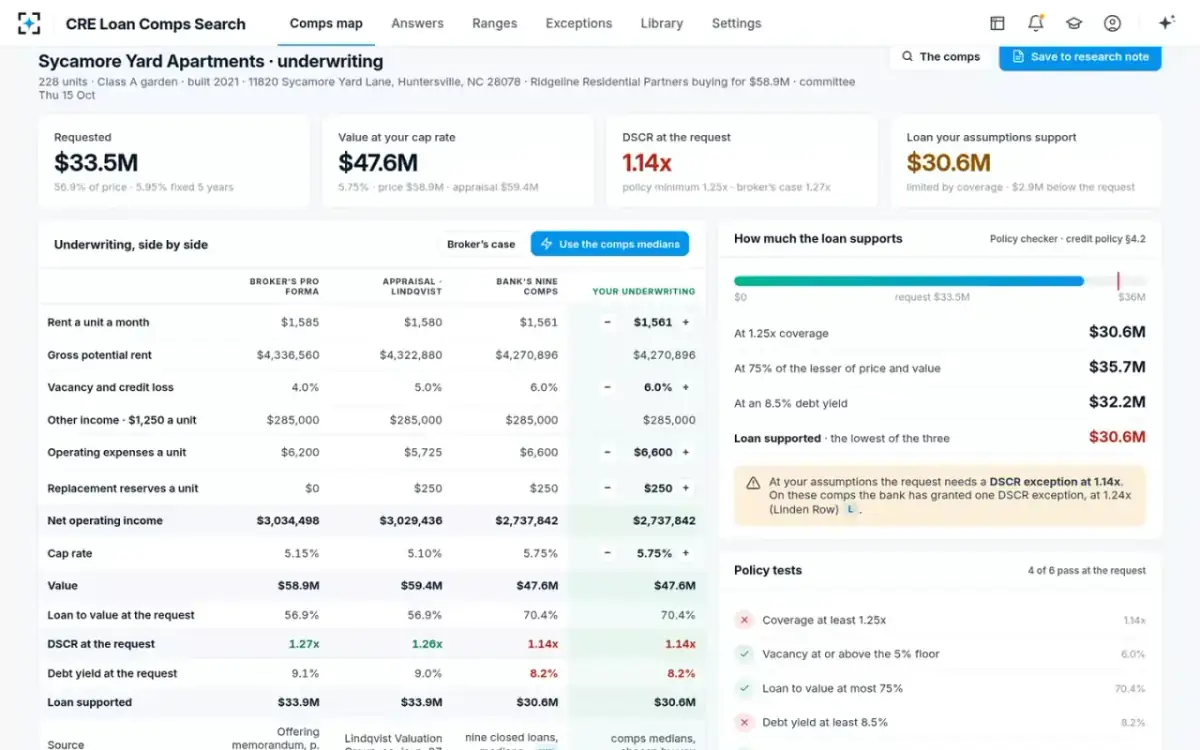The image size is (1200, 750).
Task: Click Broker's pro forma net operating income $3,034,498
Action: [288, 521]
